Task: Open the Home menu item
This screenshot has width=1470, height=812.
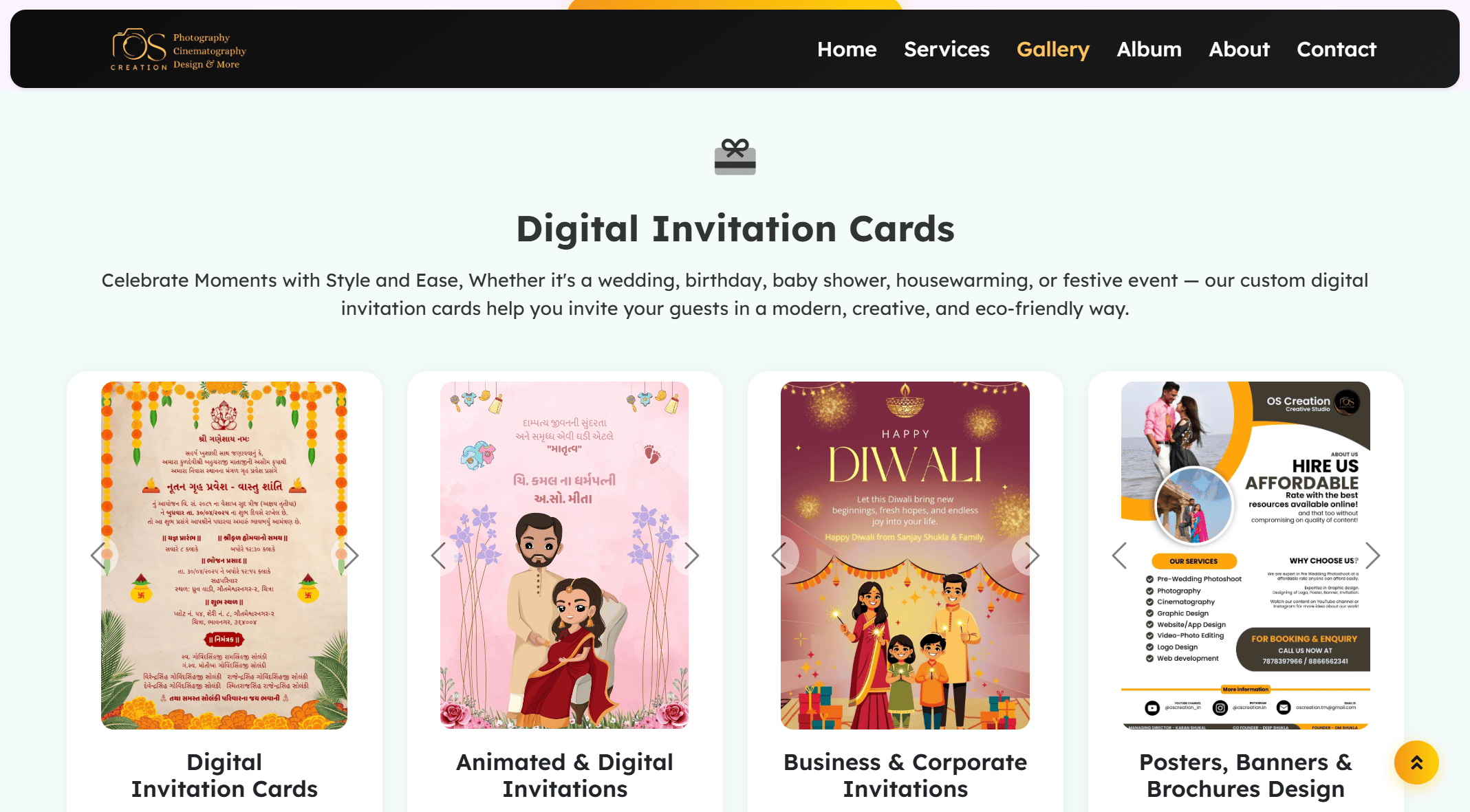Action: pos(847,50)
